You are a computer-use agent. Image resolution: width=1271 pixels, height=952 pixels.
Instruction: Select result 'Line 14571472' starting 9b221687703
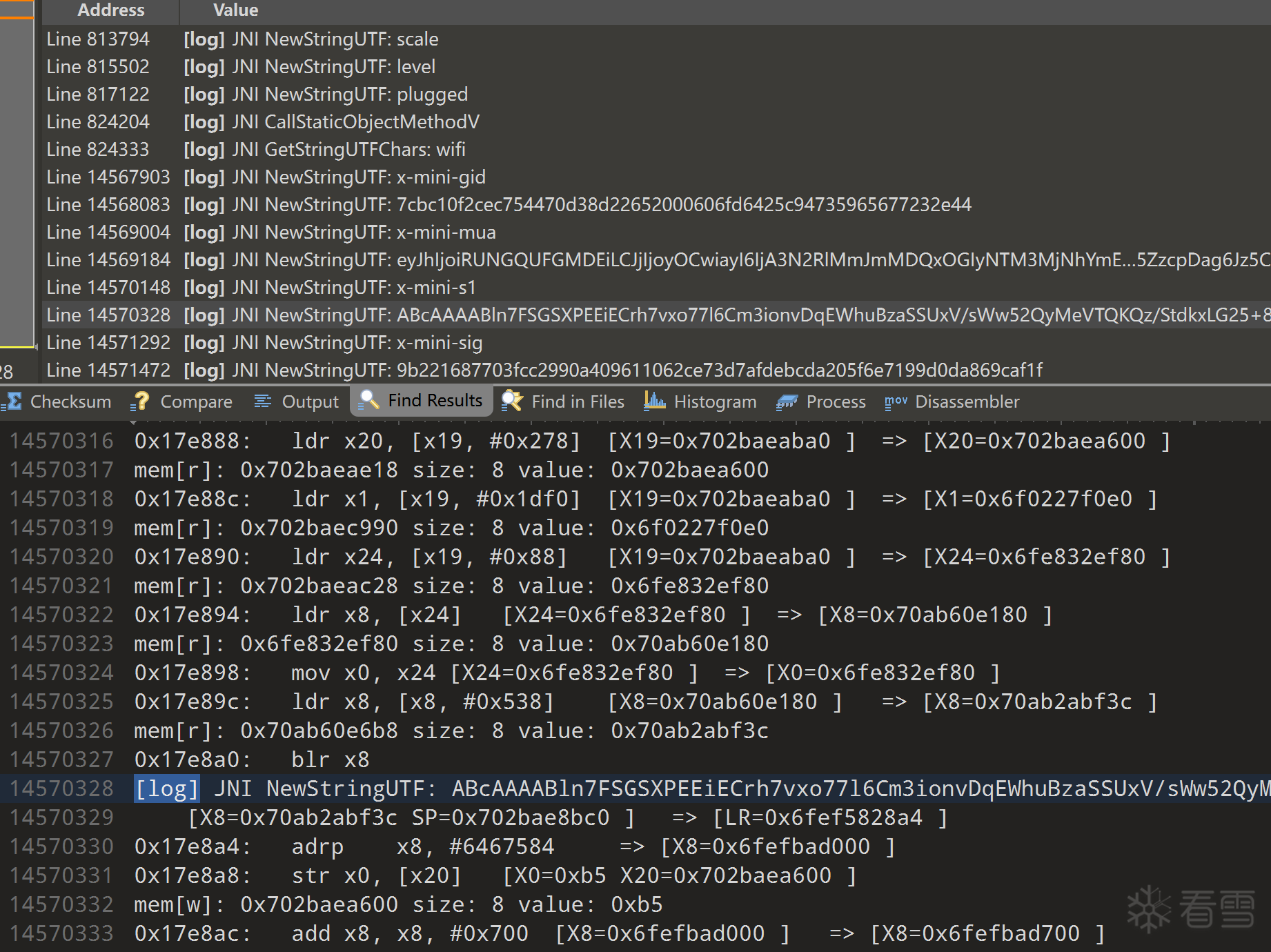(x=656, y=370)
